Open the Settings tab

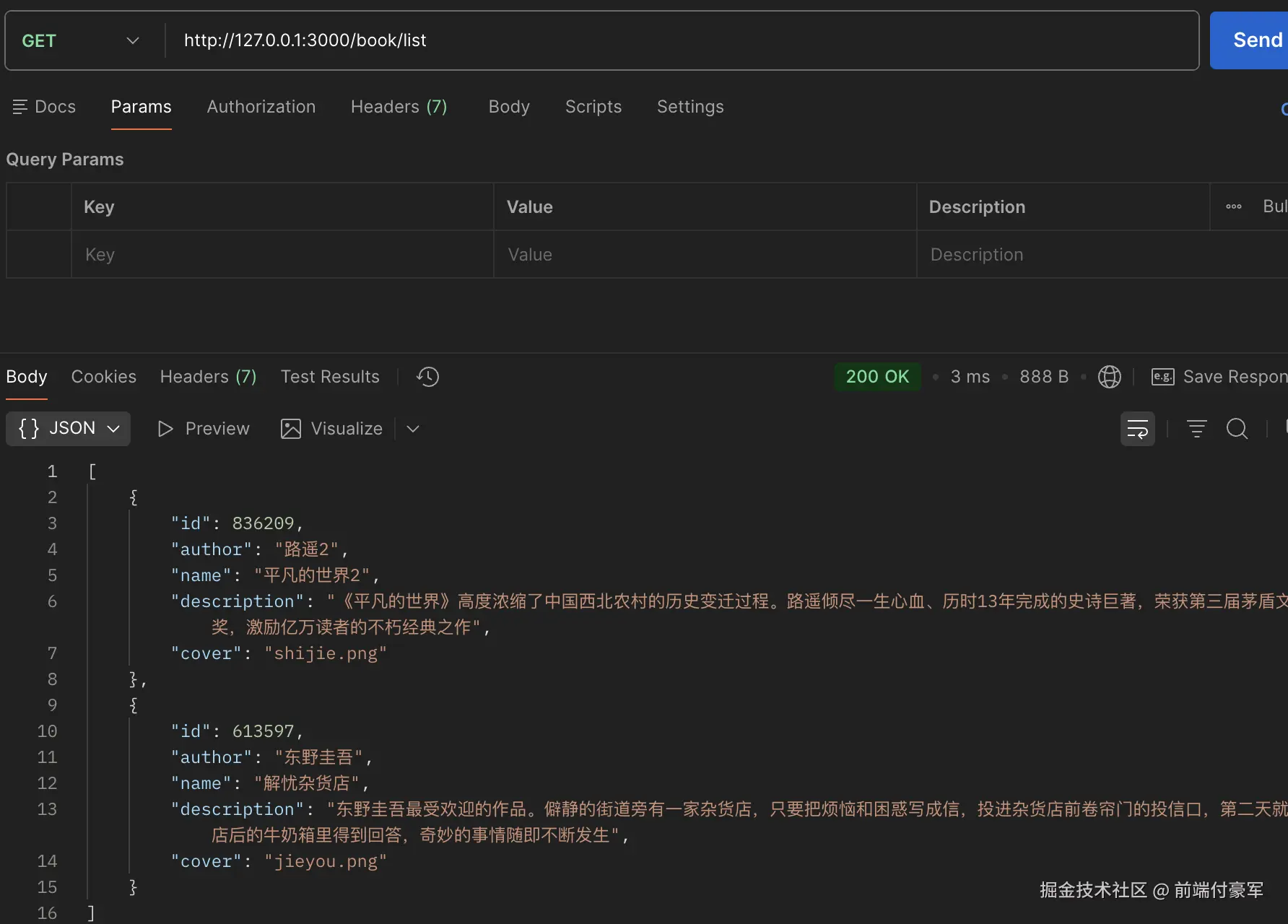coord(690,107)
